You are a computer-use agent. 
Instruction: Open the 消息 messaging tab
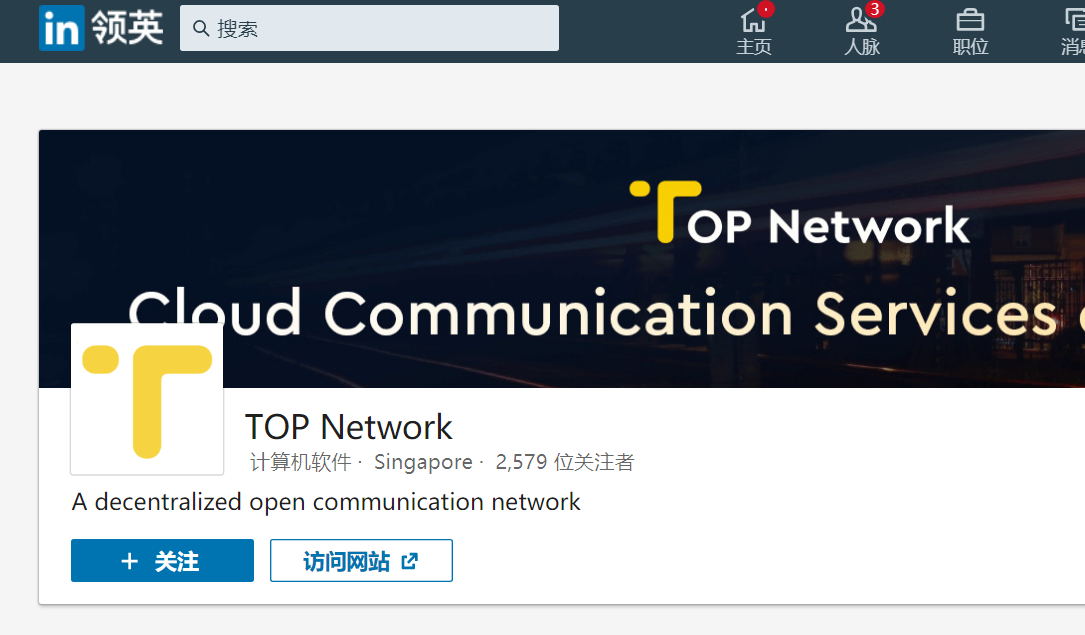point(1073,30)
